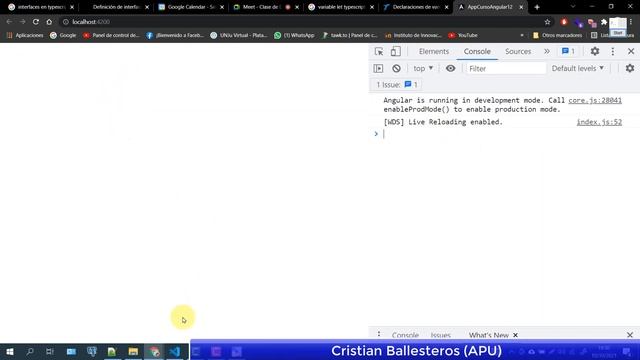Switch to the Console tab

[x=477, y=51]
